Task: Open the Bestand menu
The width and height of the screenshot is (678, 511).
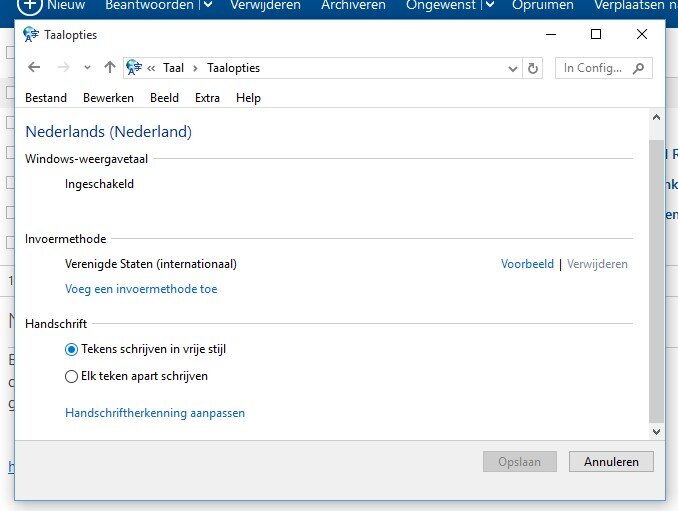Action: tap(46, 98)
